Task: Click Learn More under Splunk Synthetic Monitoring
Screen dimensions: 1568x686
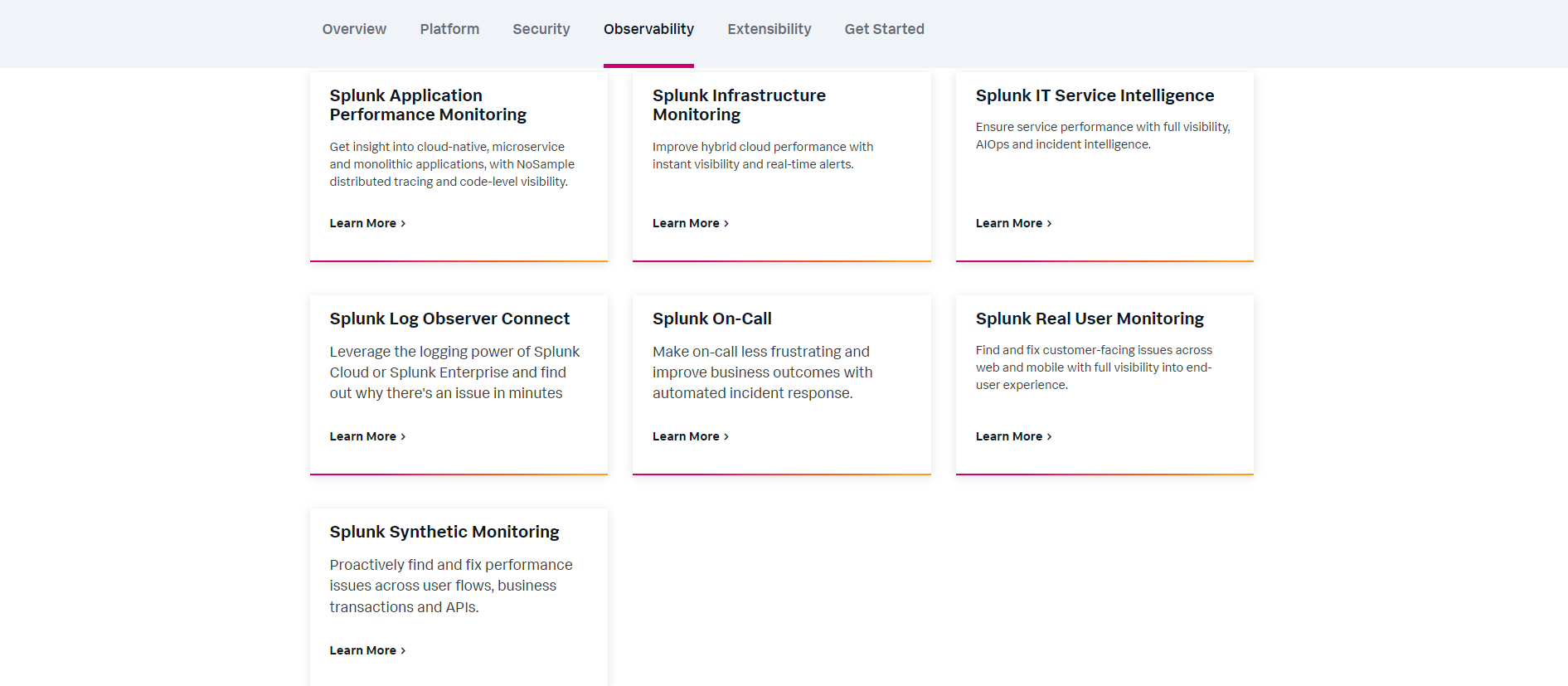Action: pos(367,650)
